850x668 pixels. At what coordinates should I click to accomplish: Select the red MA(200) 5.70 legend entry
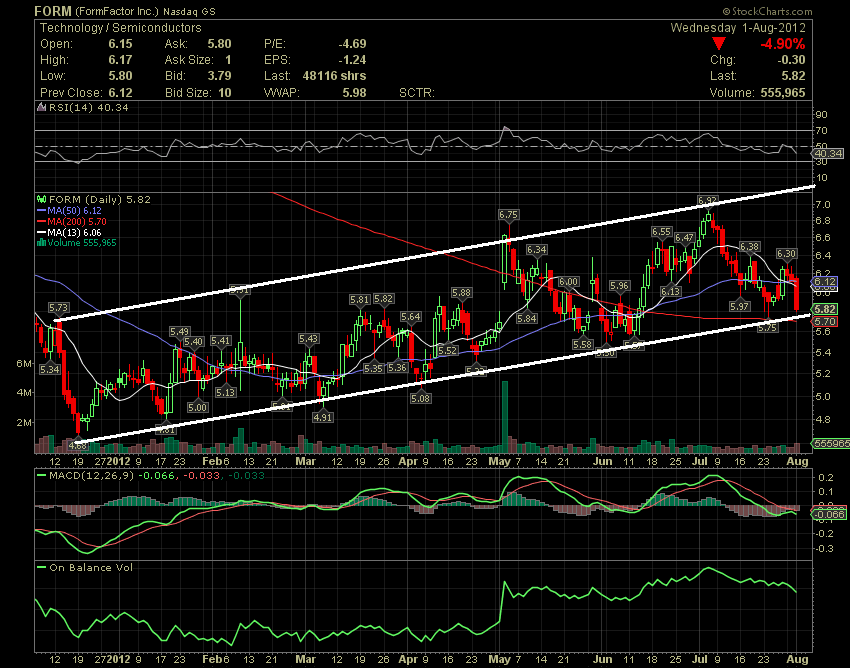(x=72, y=221)
